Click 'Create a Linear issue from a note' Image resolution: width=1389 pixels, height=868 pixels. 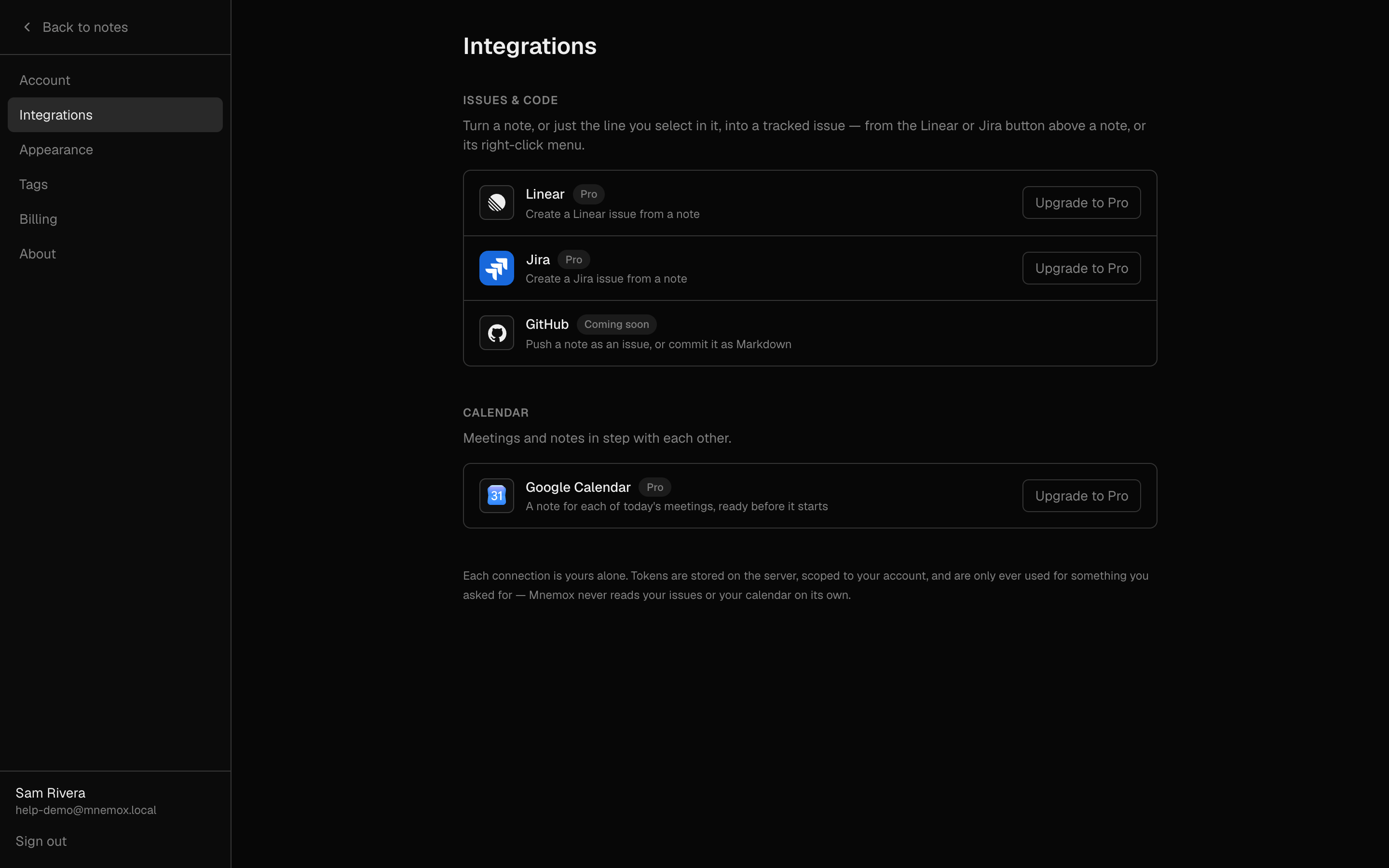pos(613,214)
